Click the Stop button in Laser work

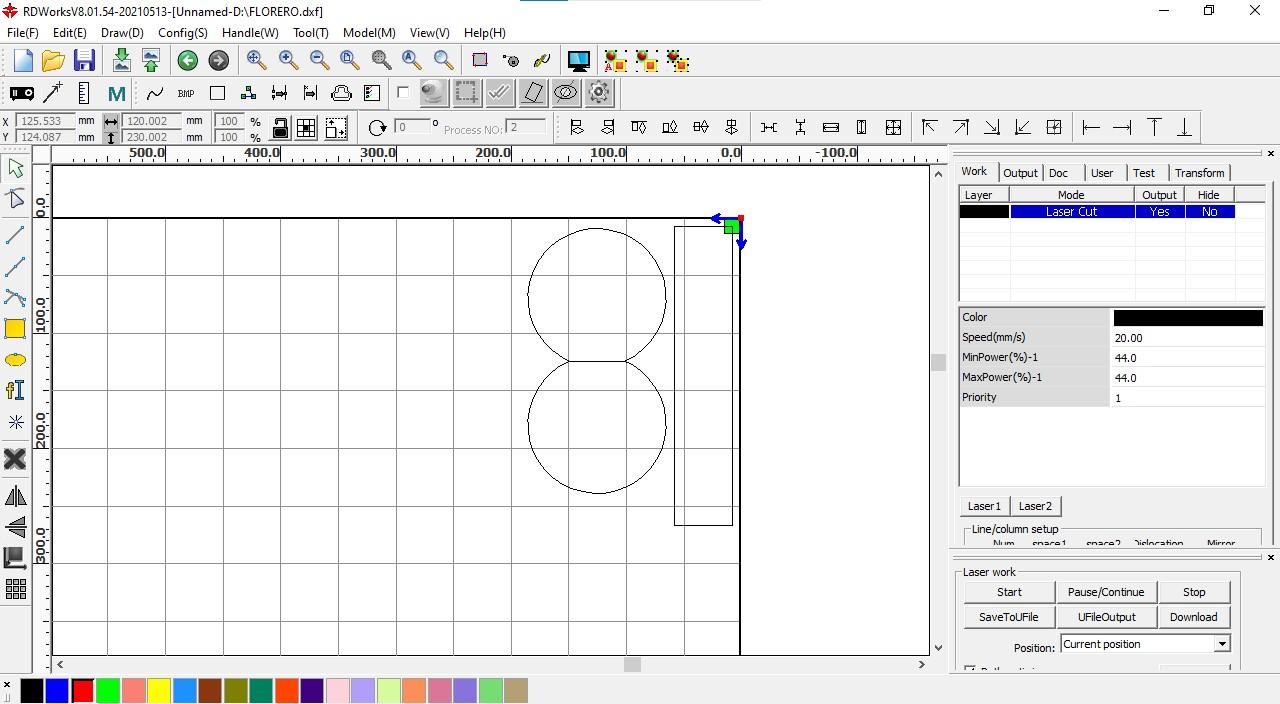pos(1194,592)
